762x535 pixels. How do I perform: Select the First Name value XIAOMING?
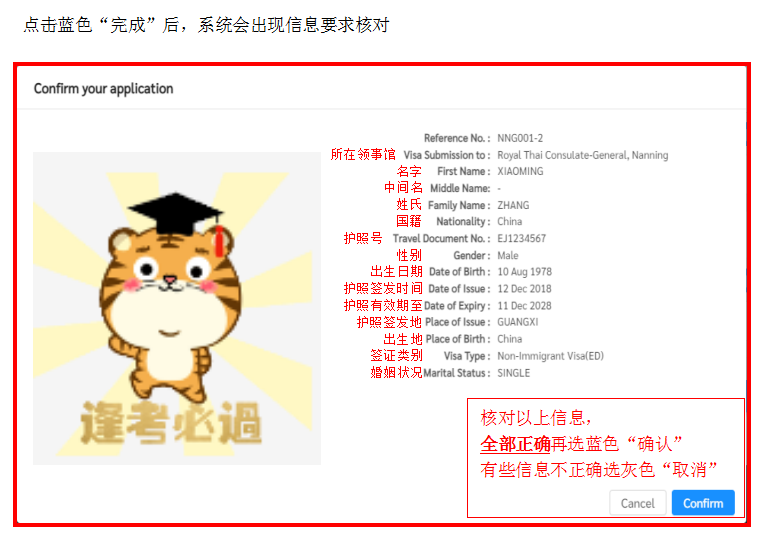520,172
